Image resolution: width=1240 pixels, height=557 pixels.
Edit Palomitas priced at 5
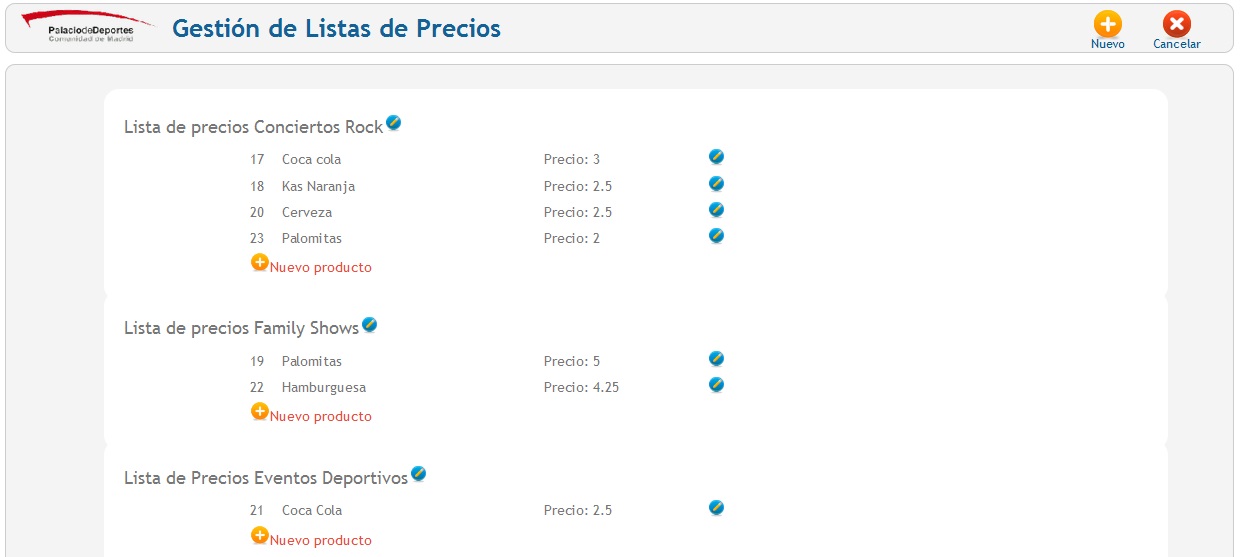[716, 359]
